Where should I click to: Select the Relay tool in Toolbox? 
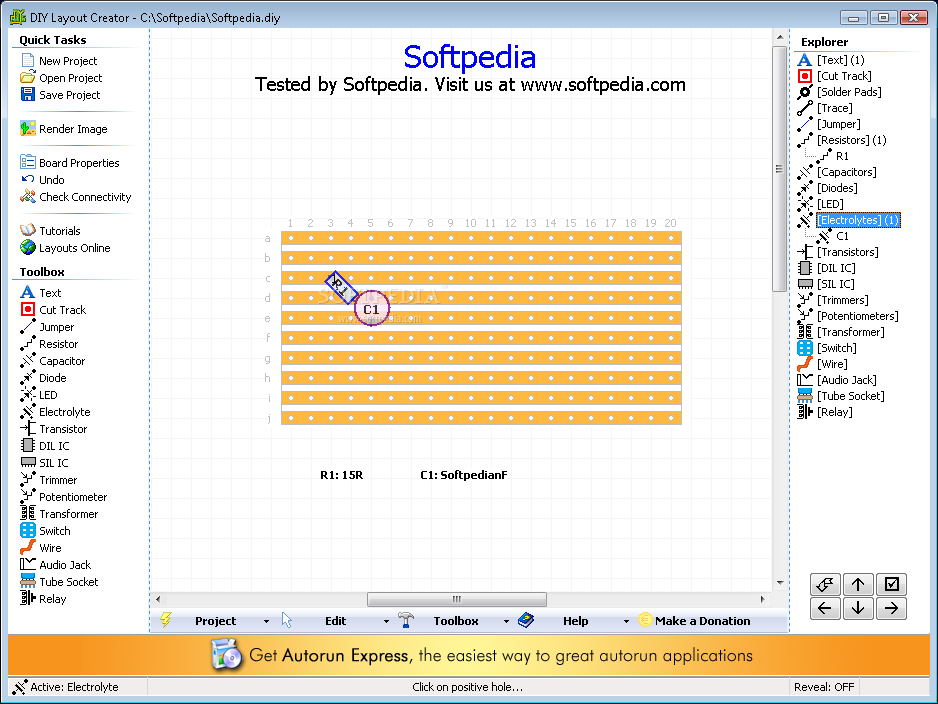click(x=42, y=599)
